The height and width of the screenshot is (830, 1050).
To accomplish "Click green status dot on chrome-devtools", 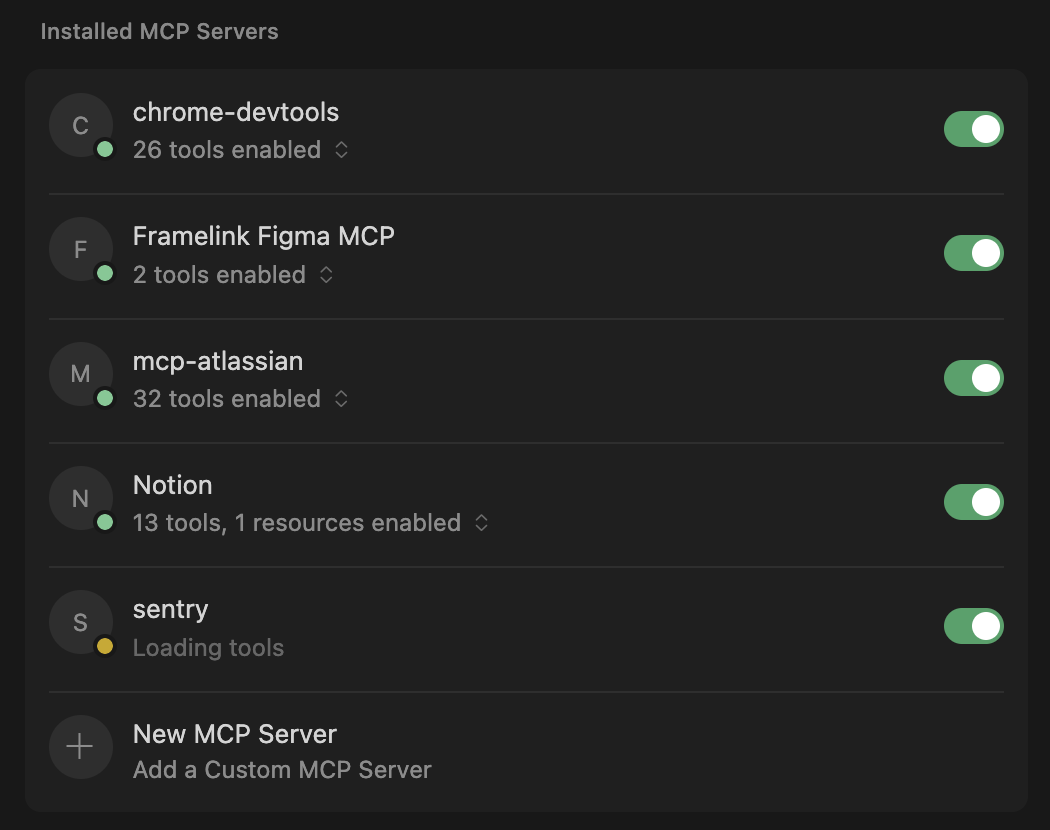I will tap(104, 149).
